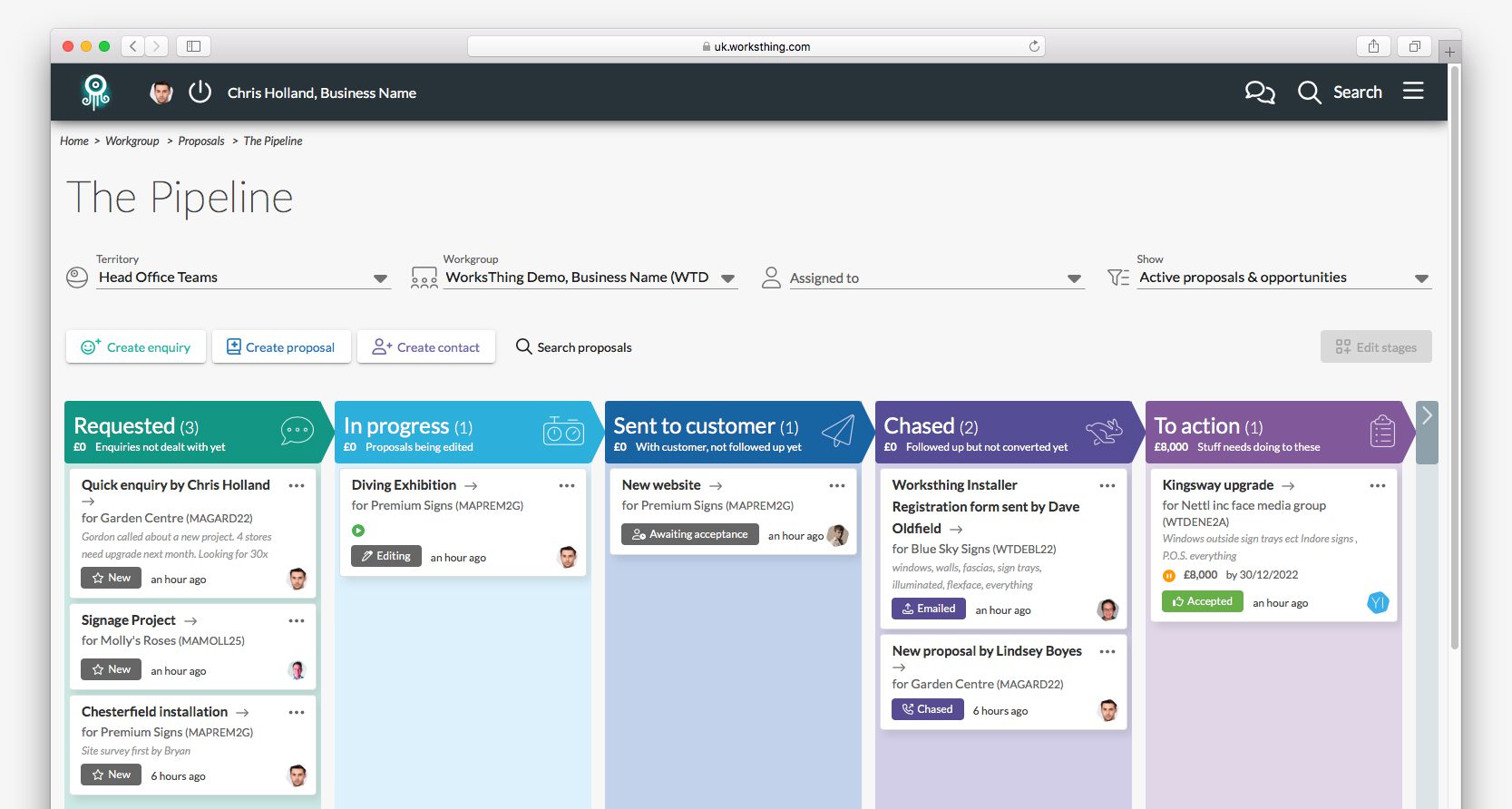Open options for Signage Project card
This screenshot has width=1512, height=809.
[x=297, y=621]
